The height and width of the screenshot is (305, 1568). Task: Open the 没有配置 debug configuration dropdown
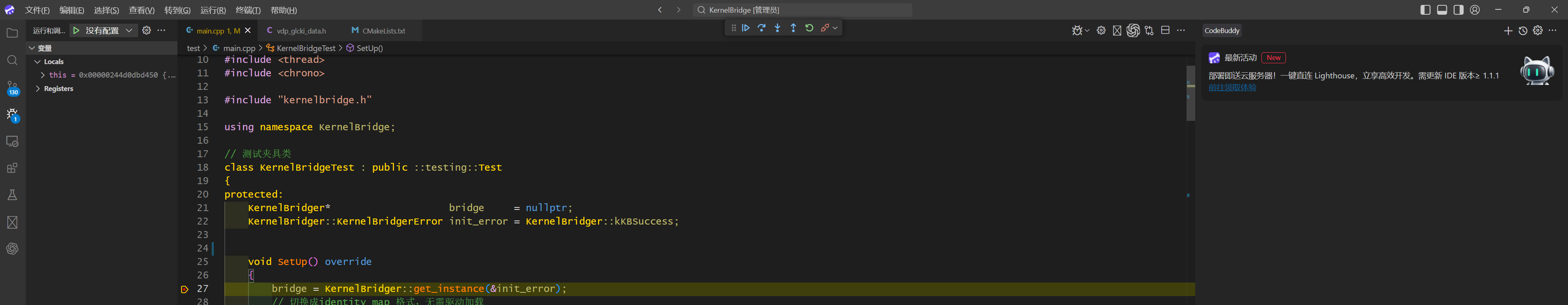coord(128,30)
